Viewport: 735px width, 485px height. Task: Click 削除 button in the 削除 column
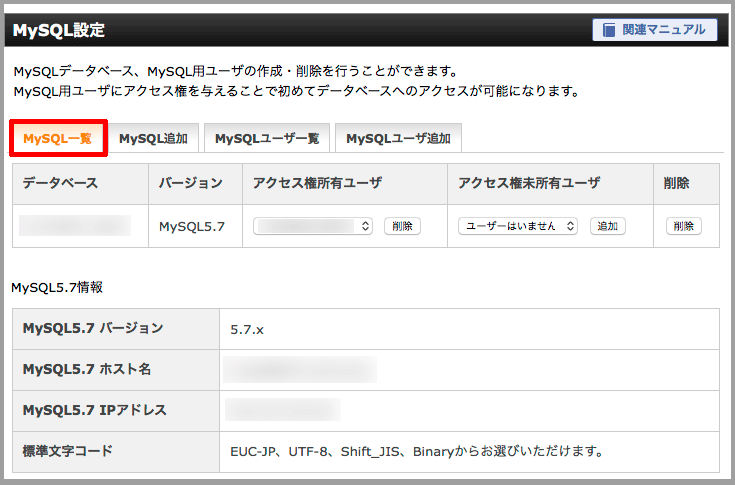point(683,226)
